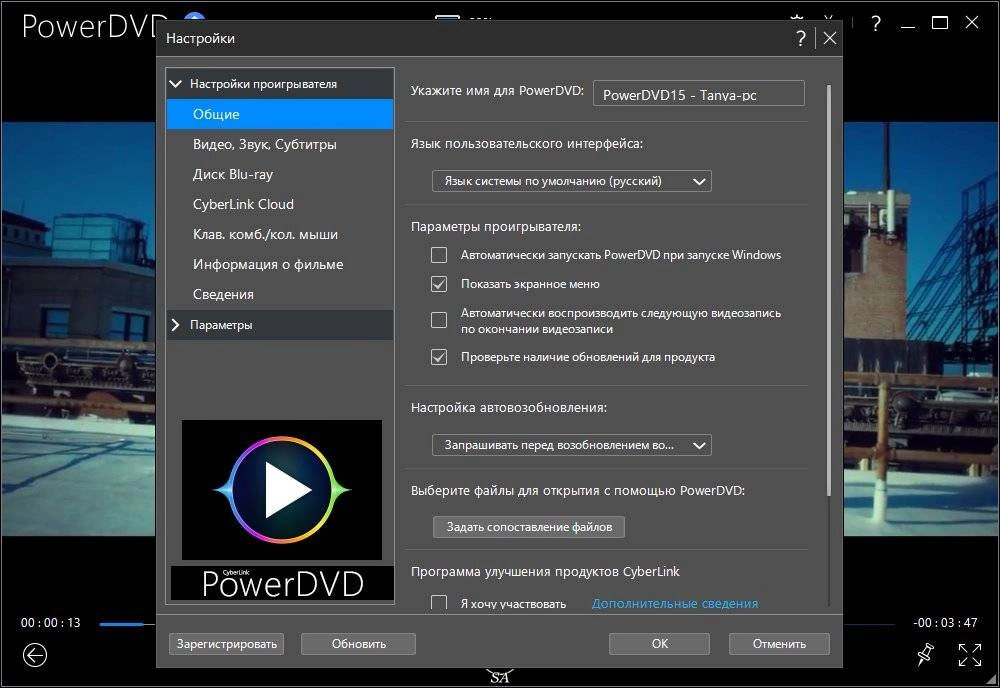
Task: Click the remaining time -00:03:47
Action: pos(945,622)
